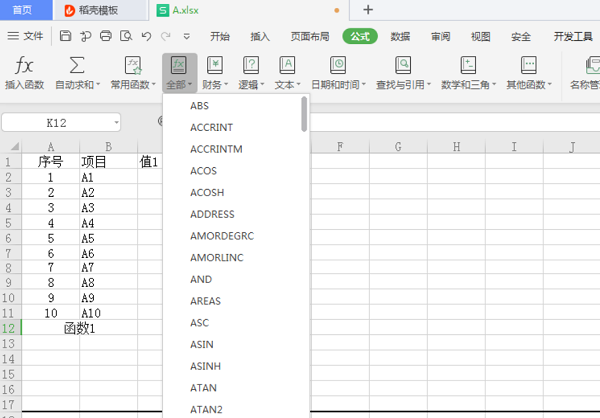
Task: Click the save icon in quick toolbar
Action: [65, 36]
